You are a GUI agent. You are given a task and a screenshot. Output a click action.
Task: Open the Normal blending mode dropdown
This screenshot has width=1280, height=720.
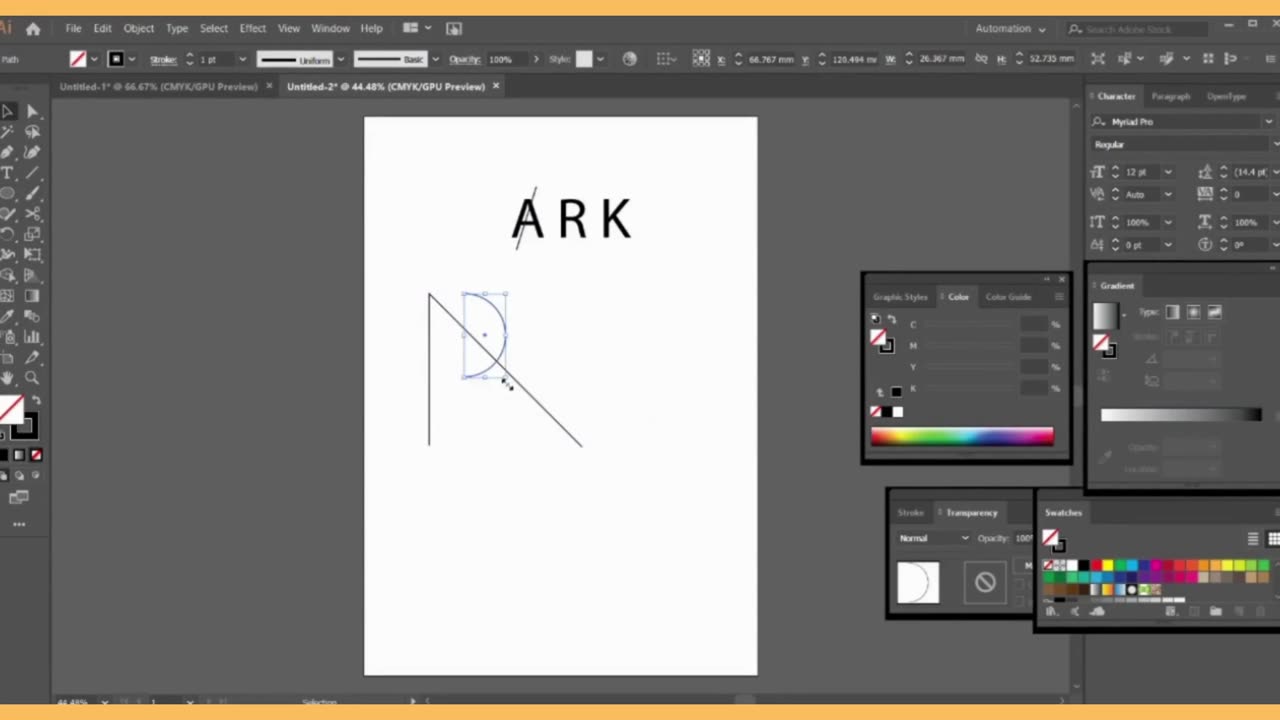click(934, 539)
